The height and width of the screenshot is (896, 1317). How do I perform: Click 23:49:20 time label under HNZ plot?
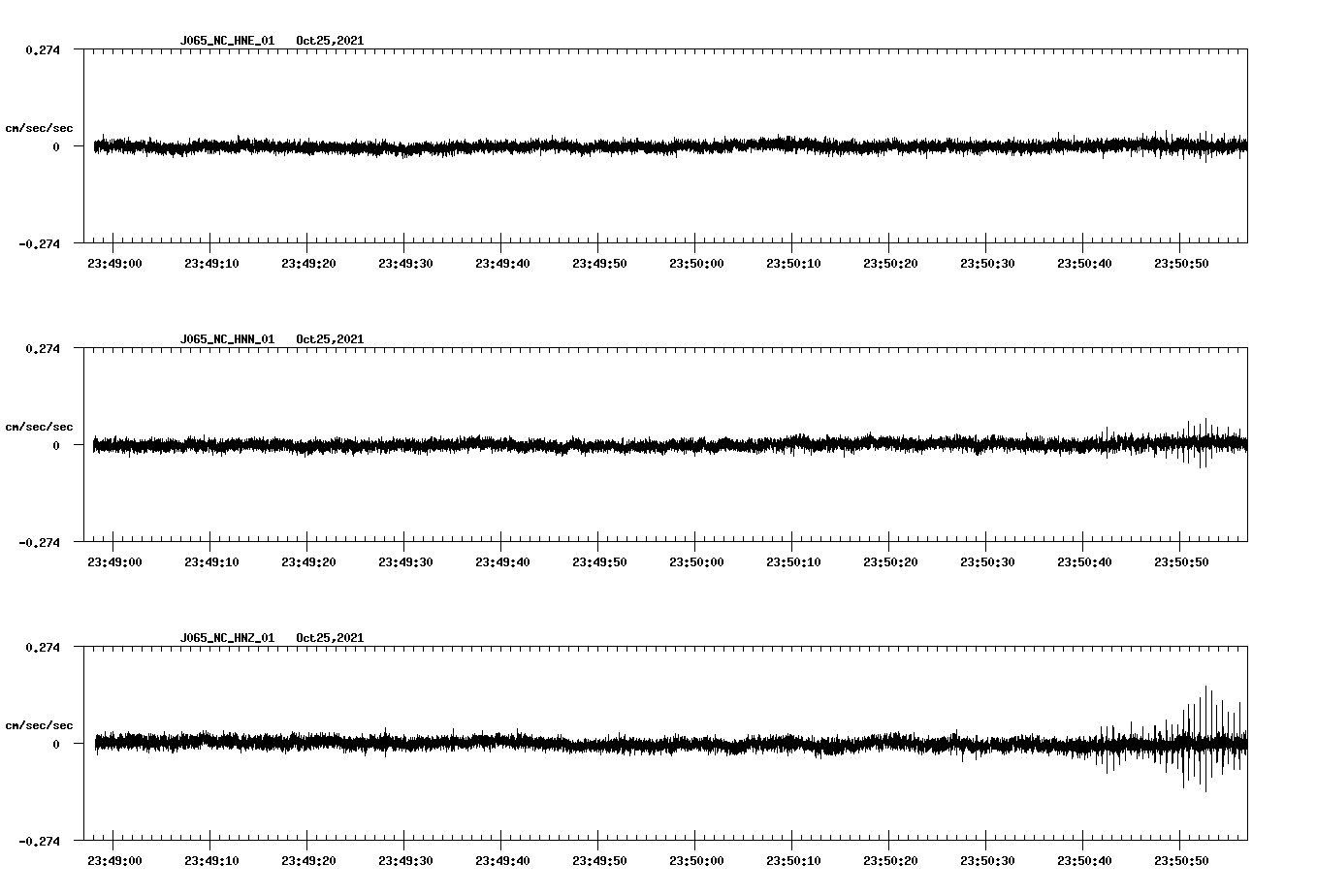point(308,860)
